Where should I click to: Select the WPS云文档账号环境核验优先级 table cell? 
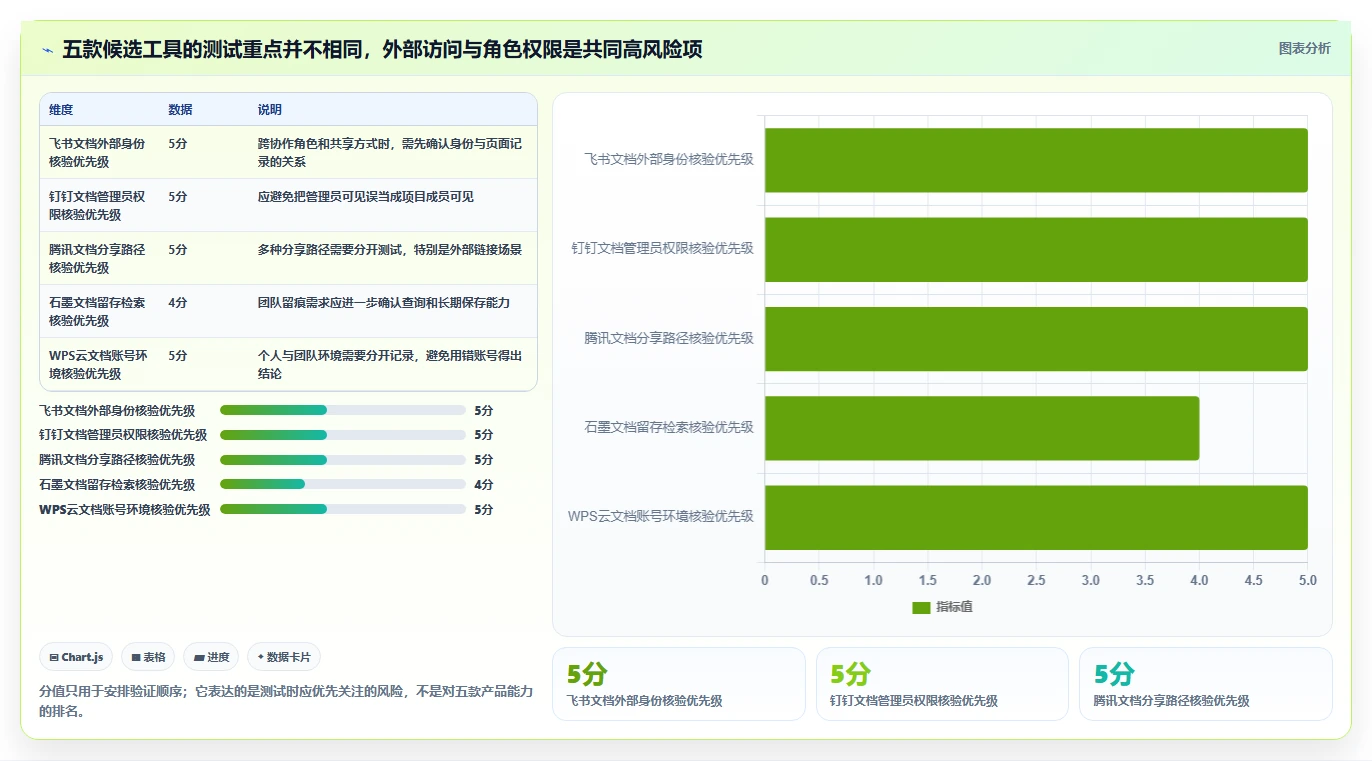click(99, 365)
